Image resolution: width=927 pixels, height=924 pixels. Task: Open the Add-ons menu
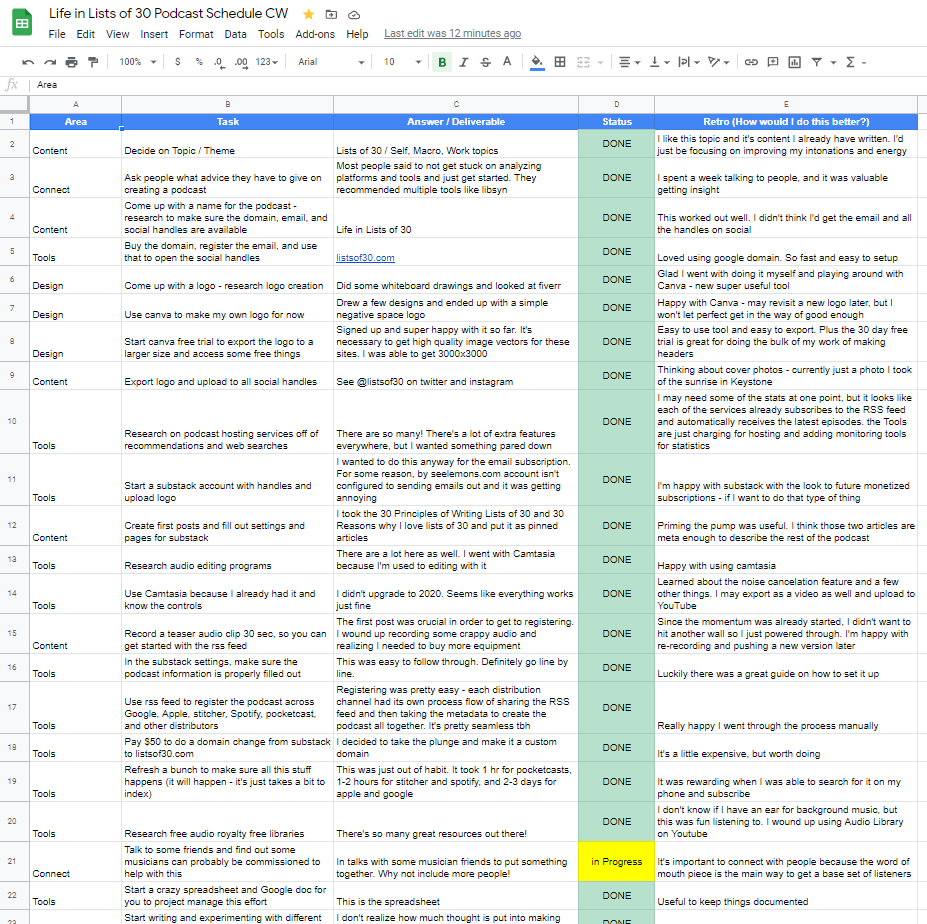click(x=315, y=34)
